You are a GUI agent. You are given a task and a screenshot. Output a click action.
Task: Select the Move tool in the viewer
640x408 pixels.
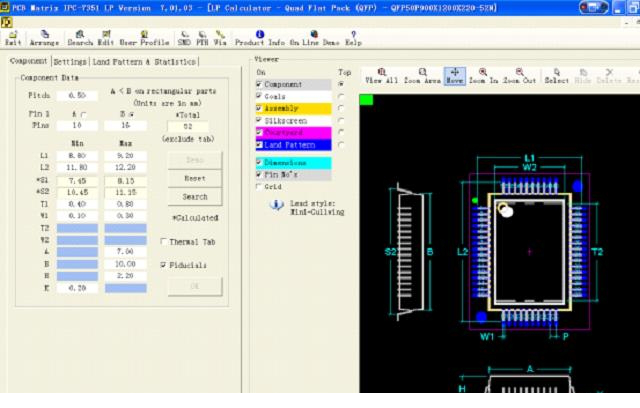pos(455,76)
